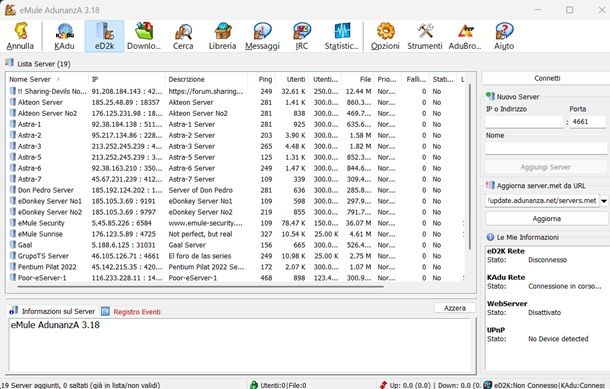610x389 pixels.
Task: Click the 5.188.6.125 : 31031 IP cell
Action: click(x=123, y=245)
